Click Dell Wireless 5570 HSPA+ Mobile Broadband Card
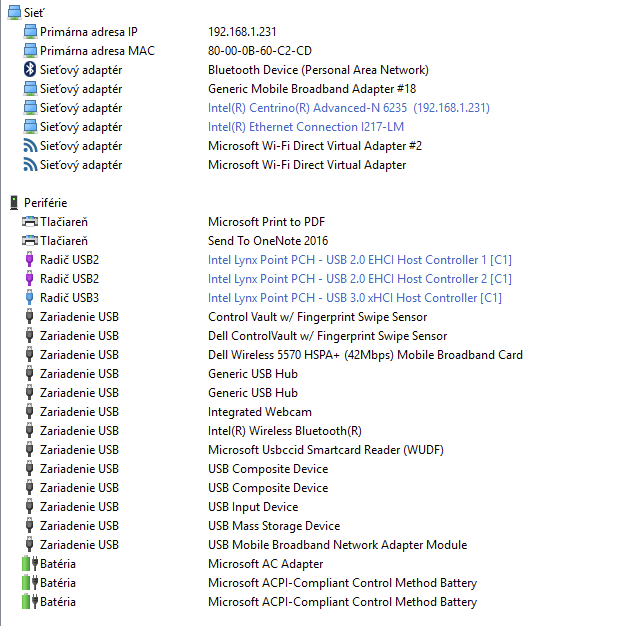The width and height of the screenshot is (622, 626). point(365,355)
